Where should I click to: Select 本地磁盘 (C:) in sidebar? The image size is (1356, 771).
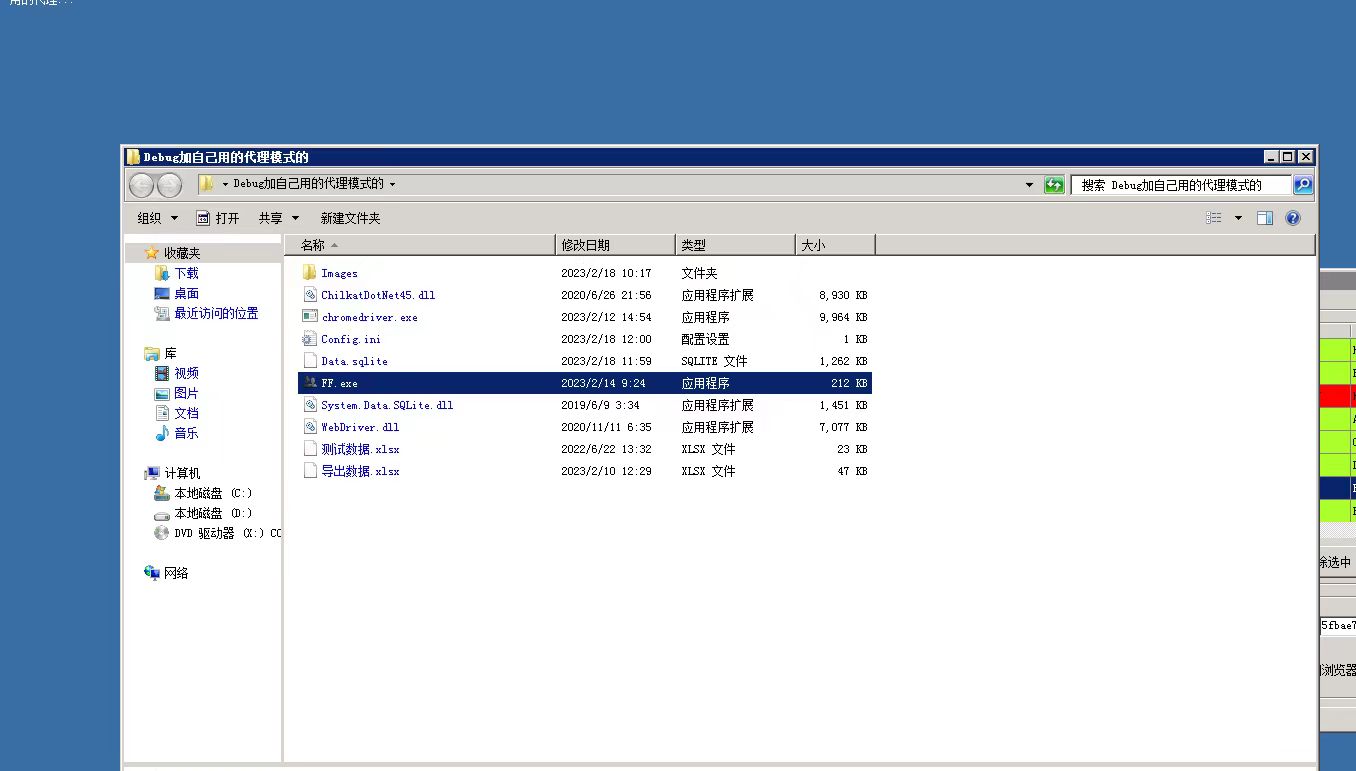pyautogui.click(x=213, y=493)
